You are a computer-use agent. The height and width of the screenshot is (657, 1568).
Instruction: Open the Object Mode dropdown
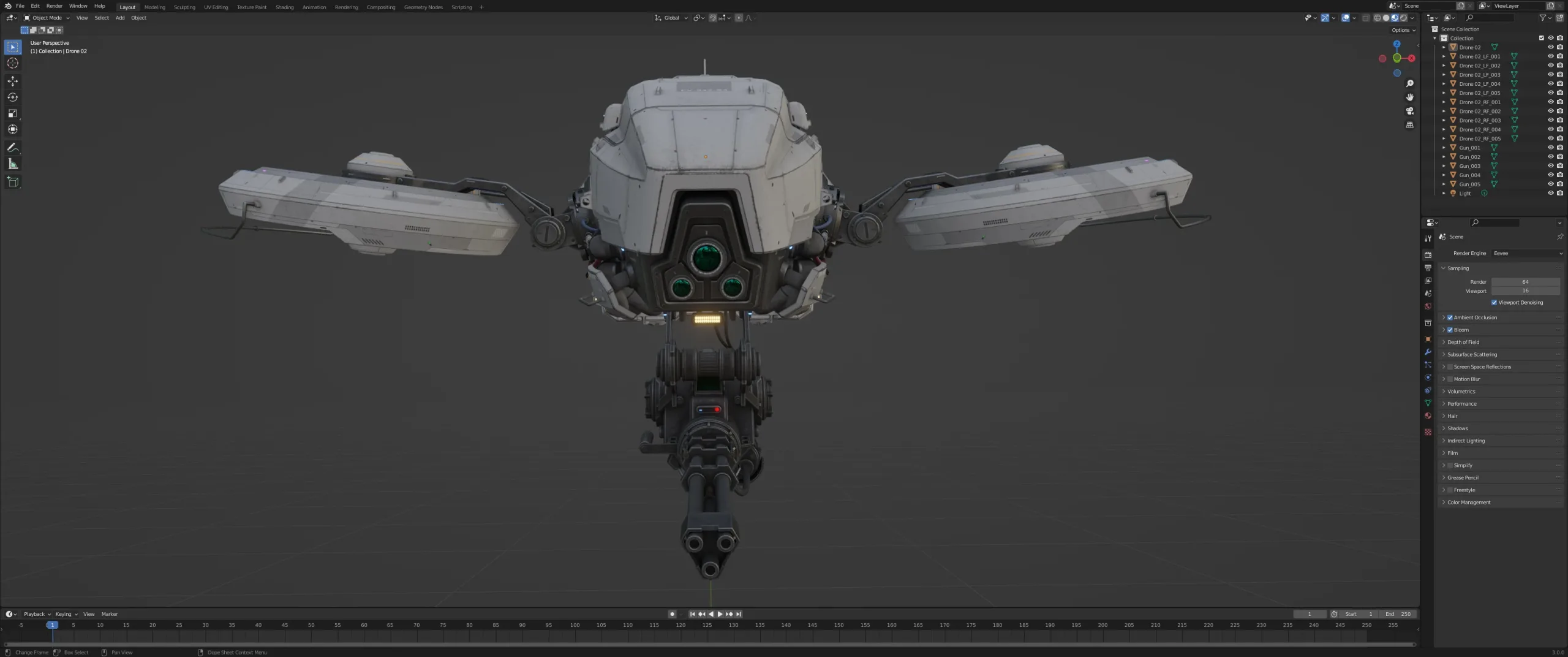point(46,18)
